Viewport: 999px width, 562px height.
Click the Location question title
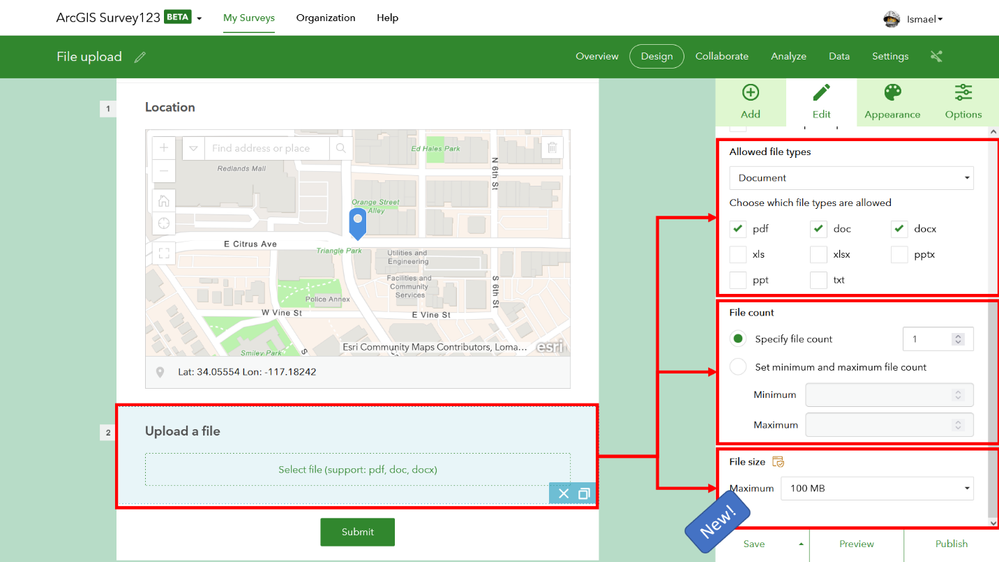169,107
